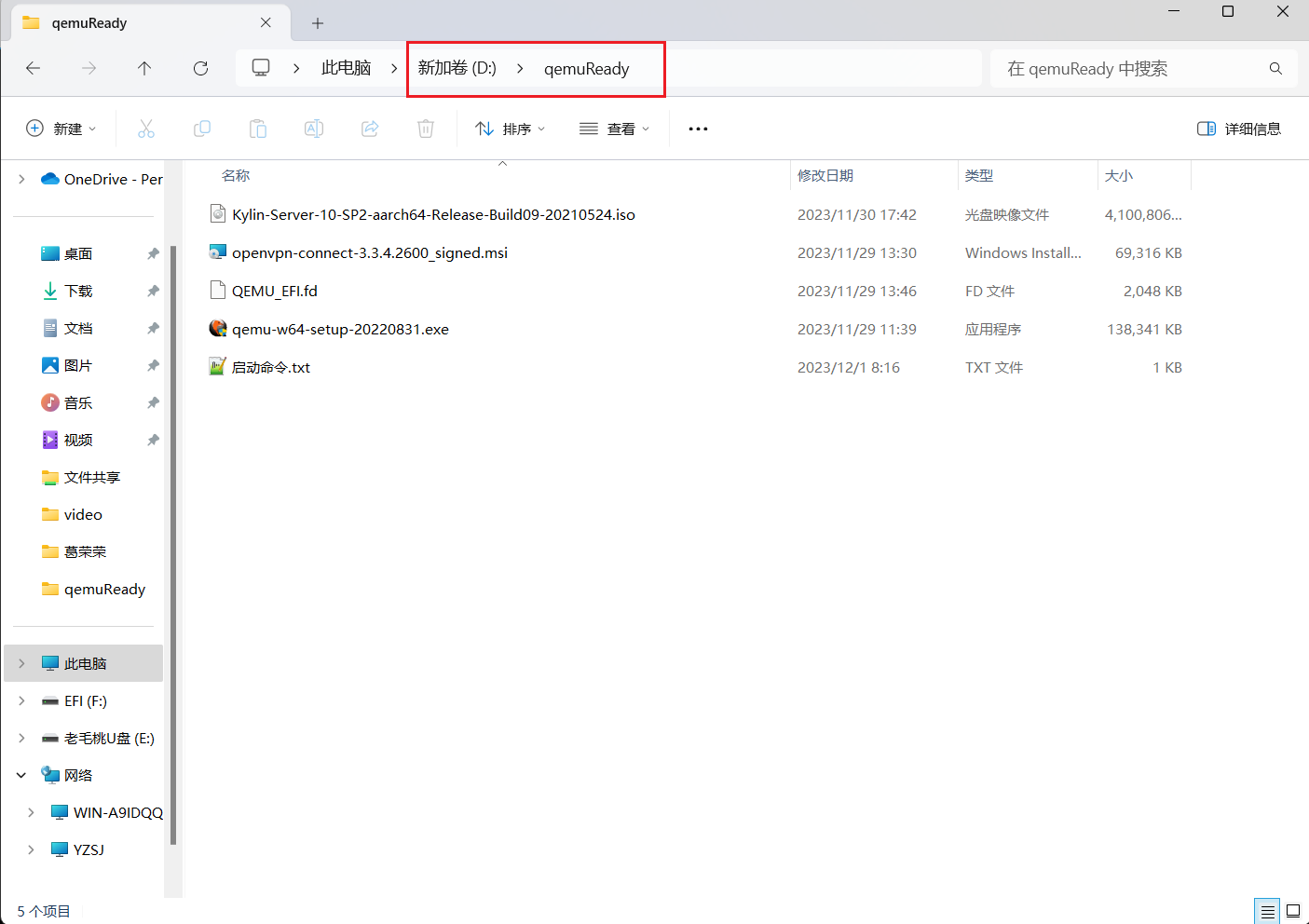Select the 启动命令.txt file icon
1309x924 pixels.
(x=218, y=367)
